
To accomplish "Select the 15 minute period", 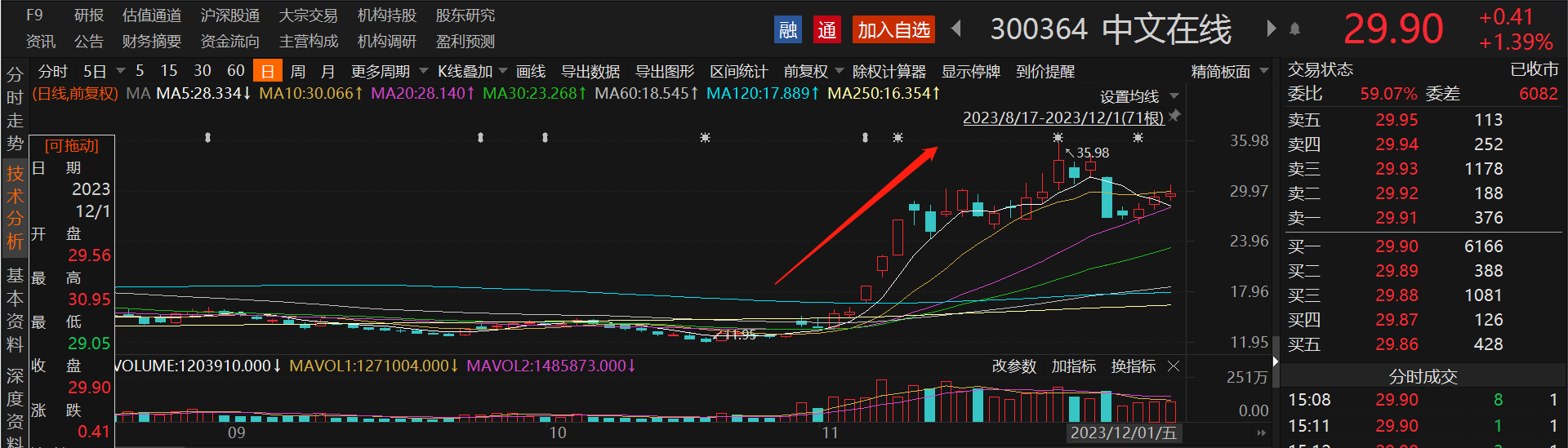I will [169, 71].
